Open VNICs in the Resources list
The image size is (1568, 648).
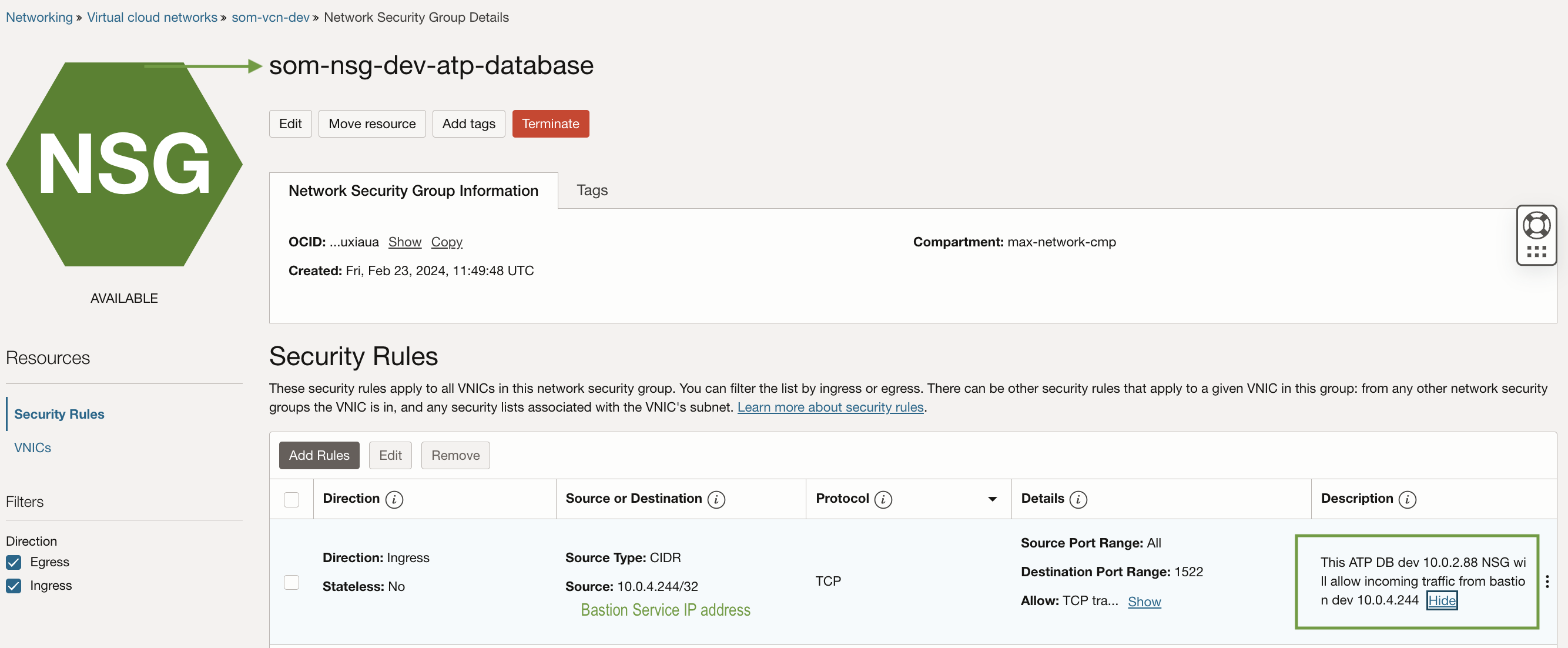pyautogui.click(x=33, y=447)
